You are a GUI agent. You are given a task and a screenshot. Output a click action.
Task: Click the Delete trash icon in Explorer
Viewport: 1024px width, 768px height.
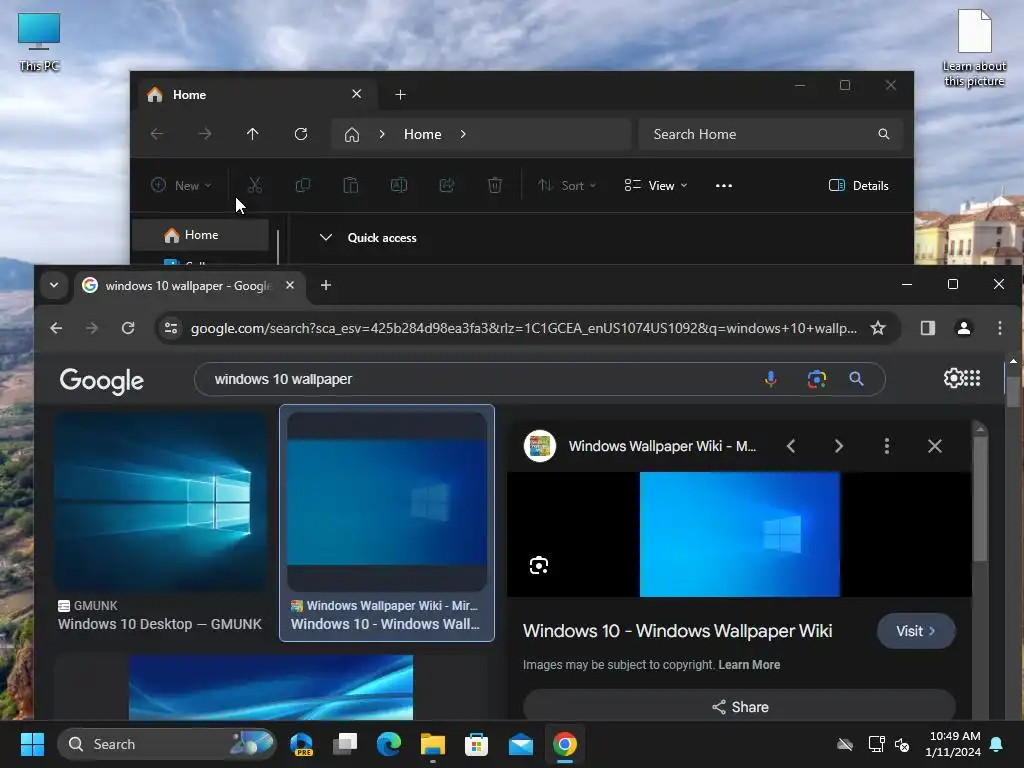495,185
